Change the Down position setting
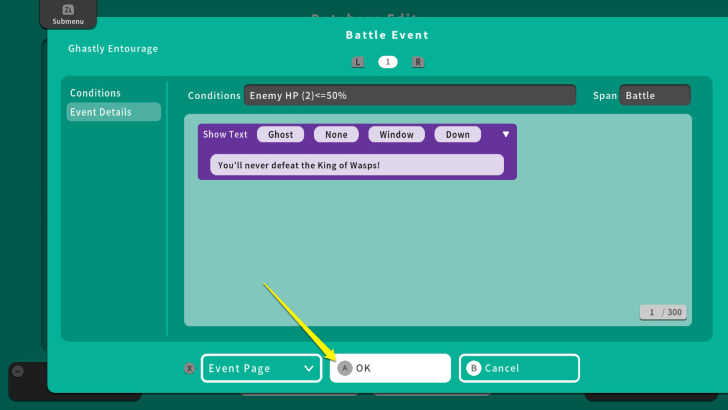 click(x=457, y=134)
